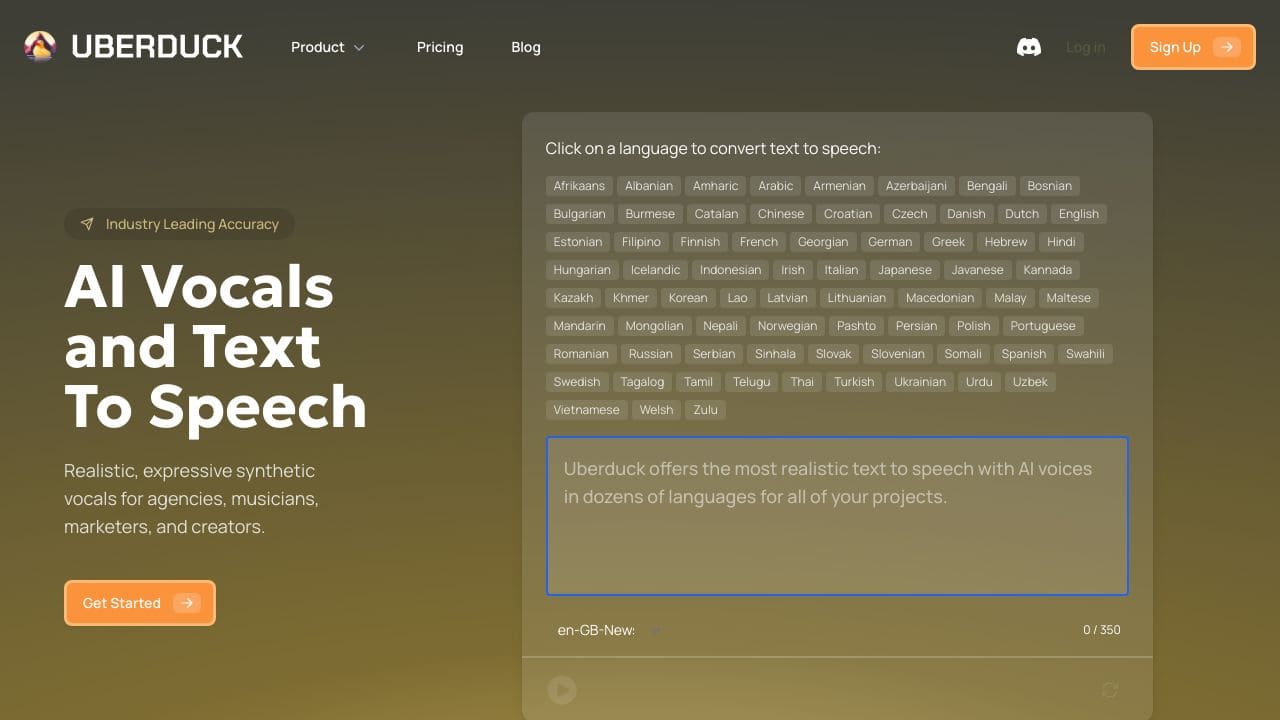The image size is (1280, 720).
Task: Pick French as the language
Action: click(x=759, y=242)
